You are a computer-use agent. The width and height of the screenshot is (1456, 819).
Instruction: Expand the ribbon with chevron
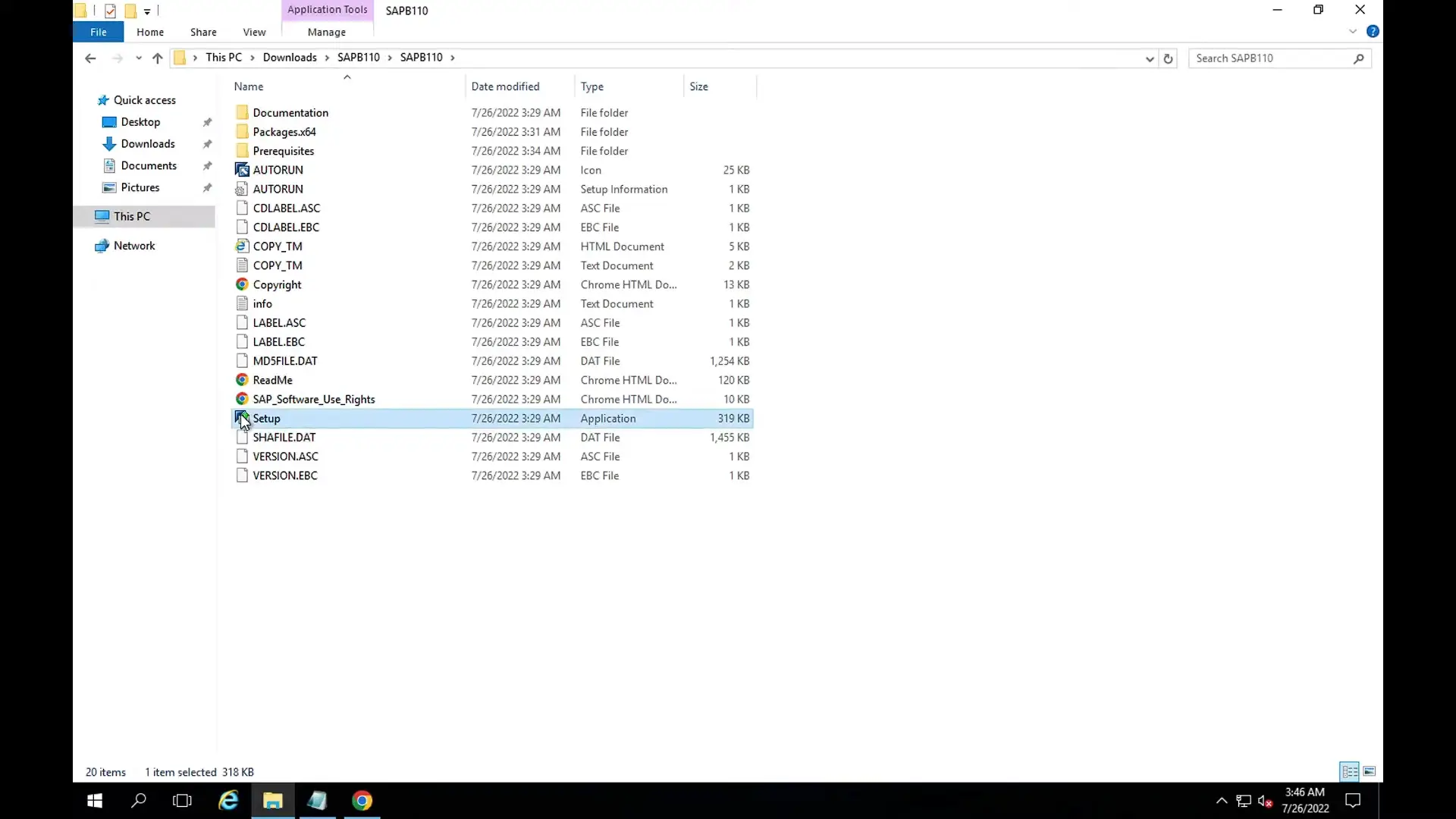tap(1353, 31)
